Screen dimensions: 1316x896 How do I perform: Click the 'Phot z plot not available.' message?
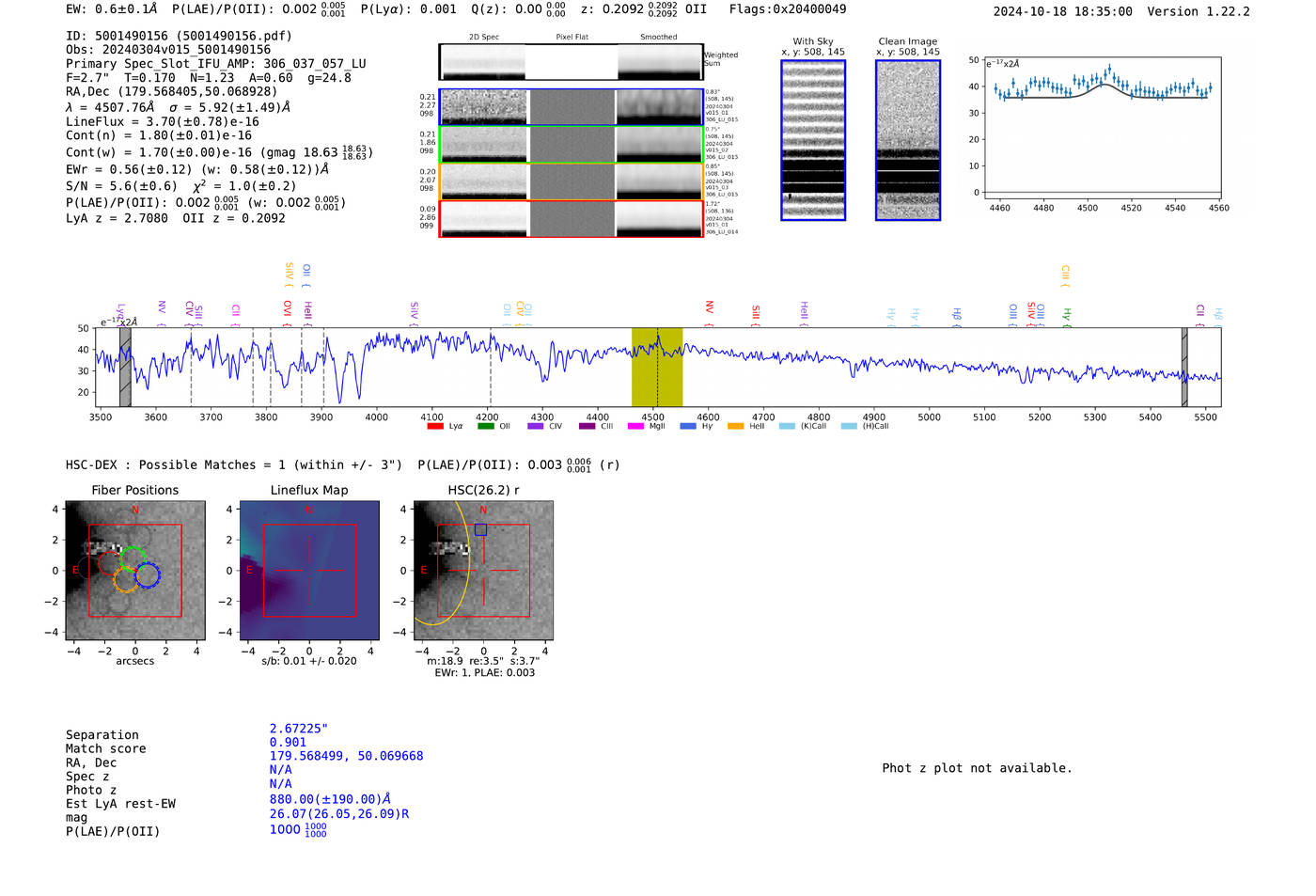point(977,768)
